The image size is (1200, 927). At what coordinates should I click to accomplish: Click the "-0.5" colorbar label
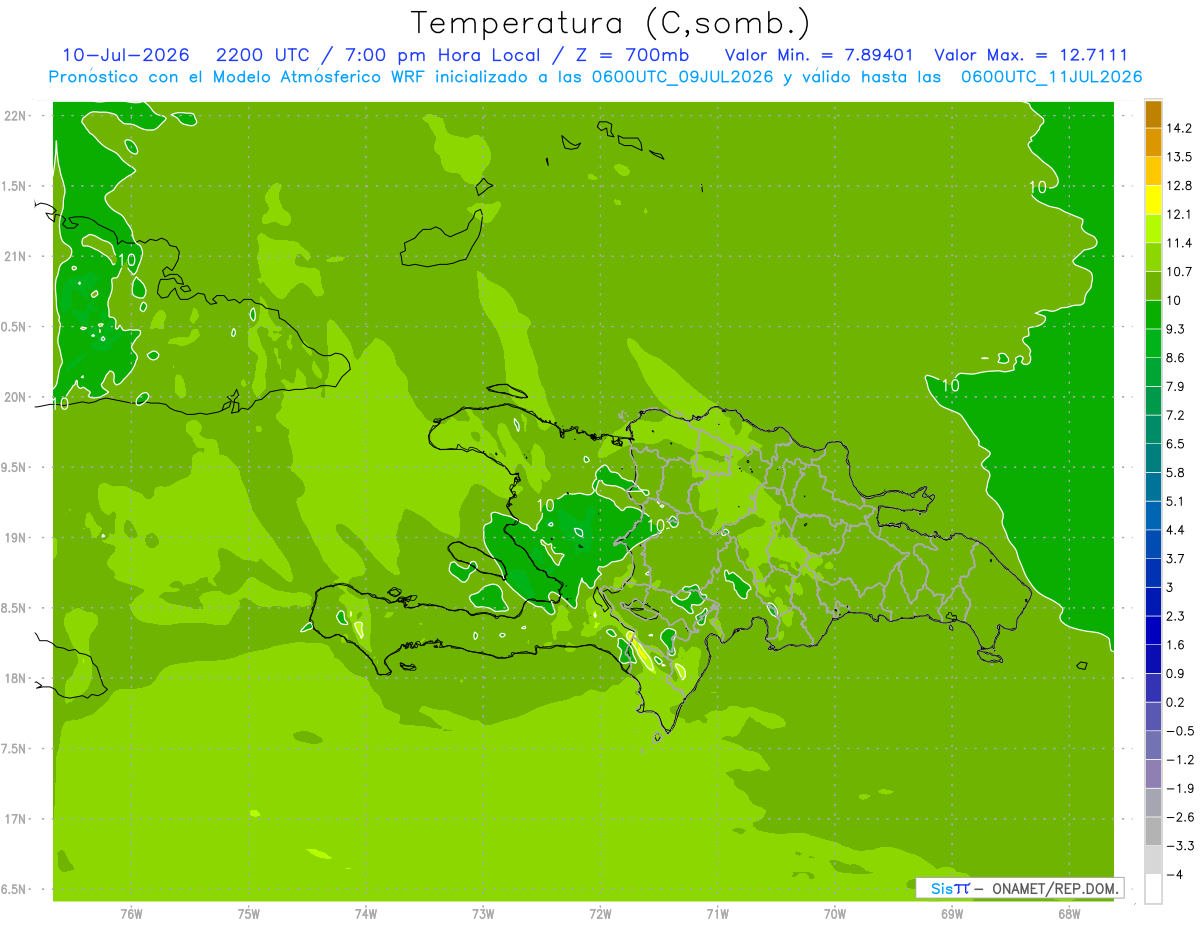coord(1179,731)
